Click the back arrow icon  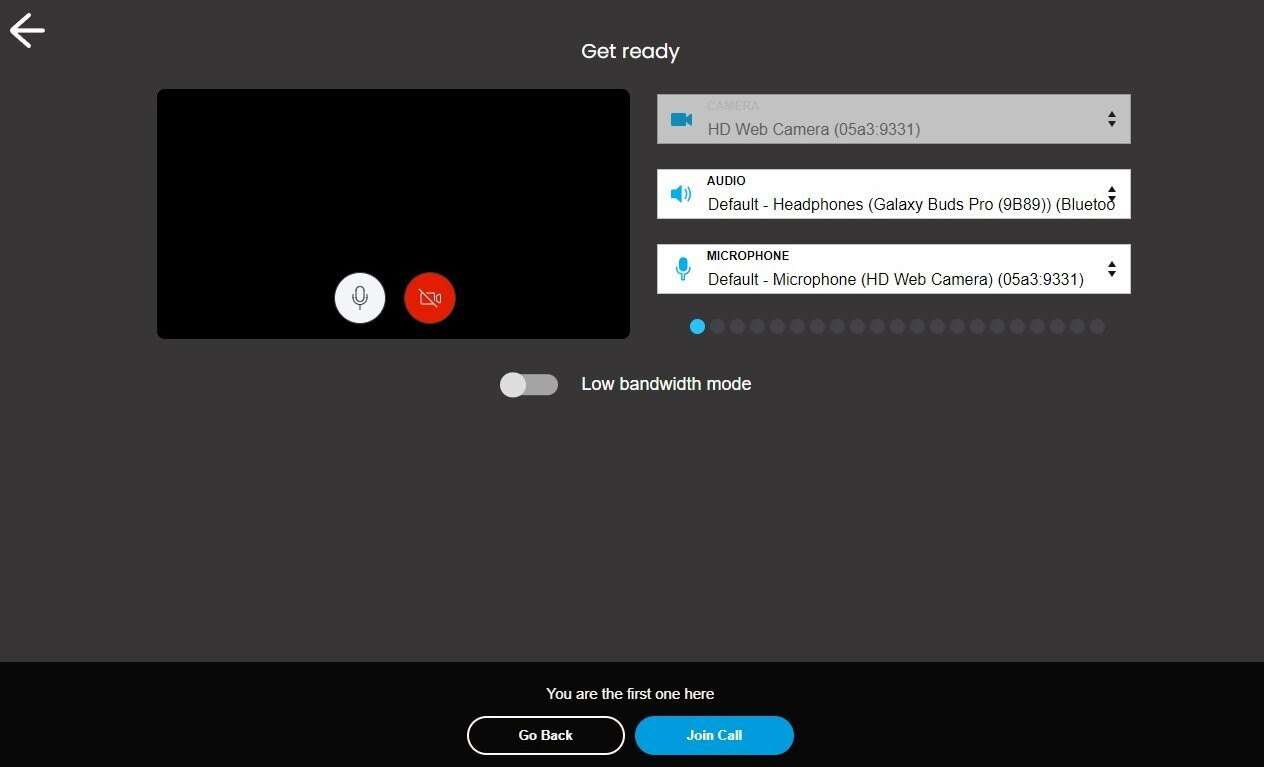point(27,30)
